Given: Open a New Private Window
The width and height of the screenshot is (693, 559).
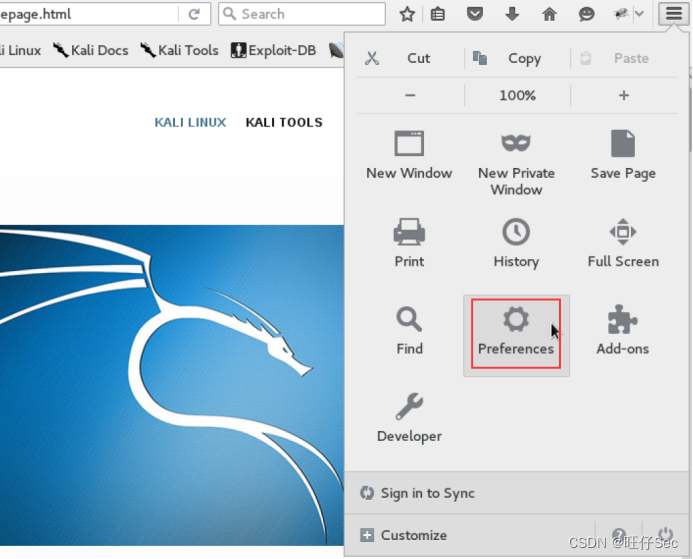Looking at the screenshot, I should point(516,164).
